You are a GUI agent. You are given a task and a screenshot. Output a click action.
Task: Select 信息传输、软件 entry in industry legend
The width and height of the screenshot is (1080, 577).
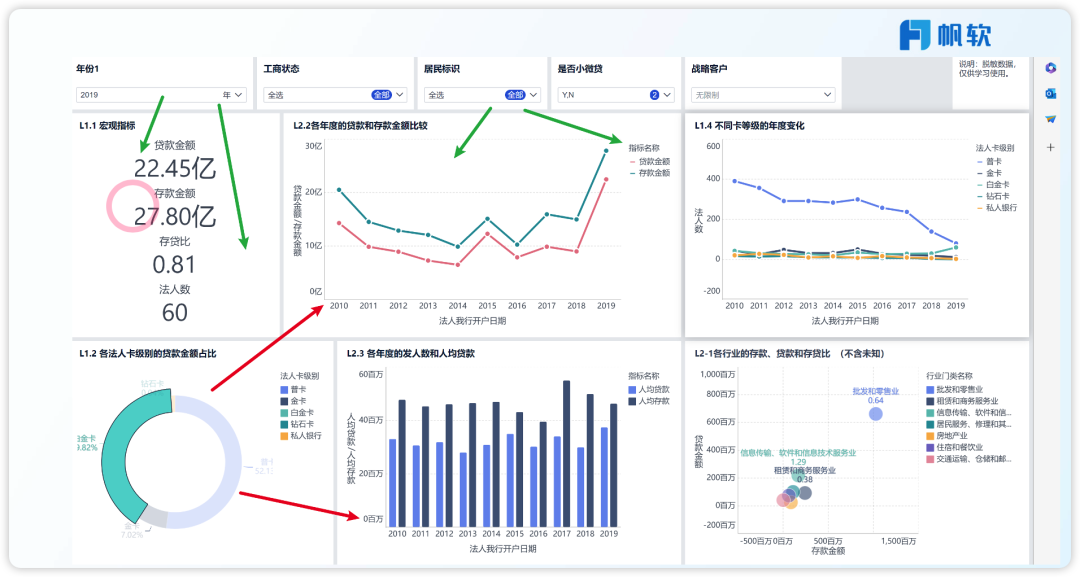pyautogui.click(x=969, y=412)
